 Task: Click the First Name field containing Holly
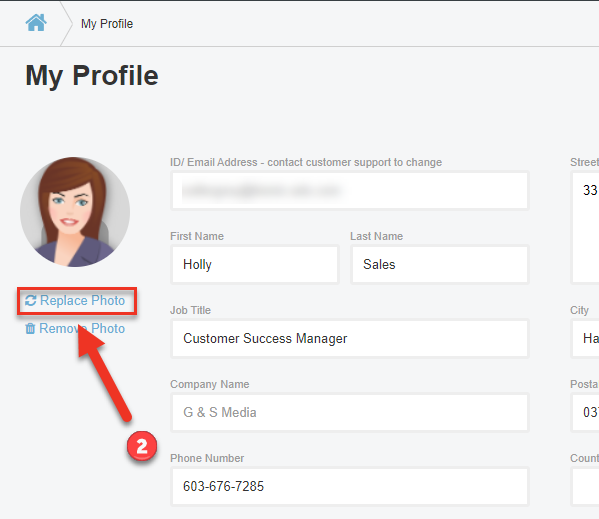(x=255, y=264)
